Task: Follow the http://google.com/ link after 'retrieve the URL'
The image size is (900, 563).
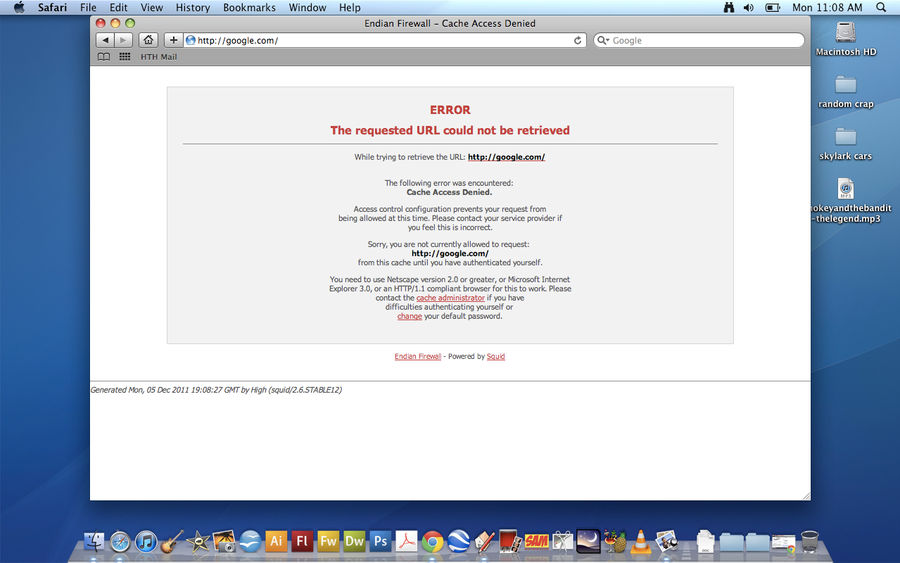Action: click(506, 157)
